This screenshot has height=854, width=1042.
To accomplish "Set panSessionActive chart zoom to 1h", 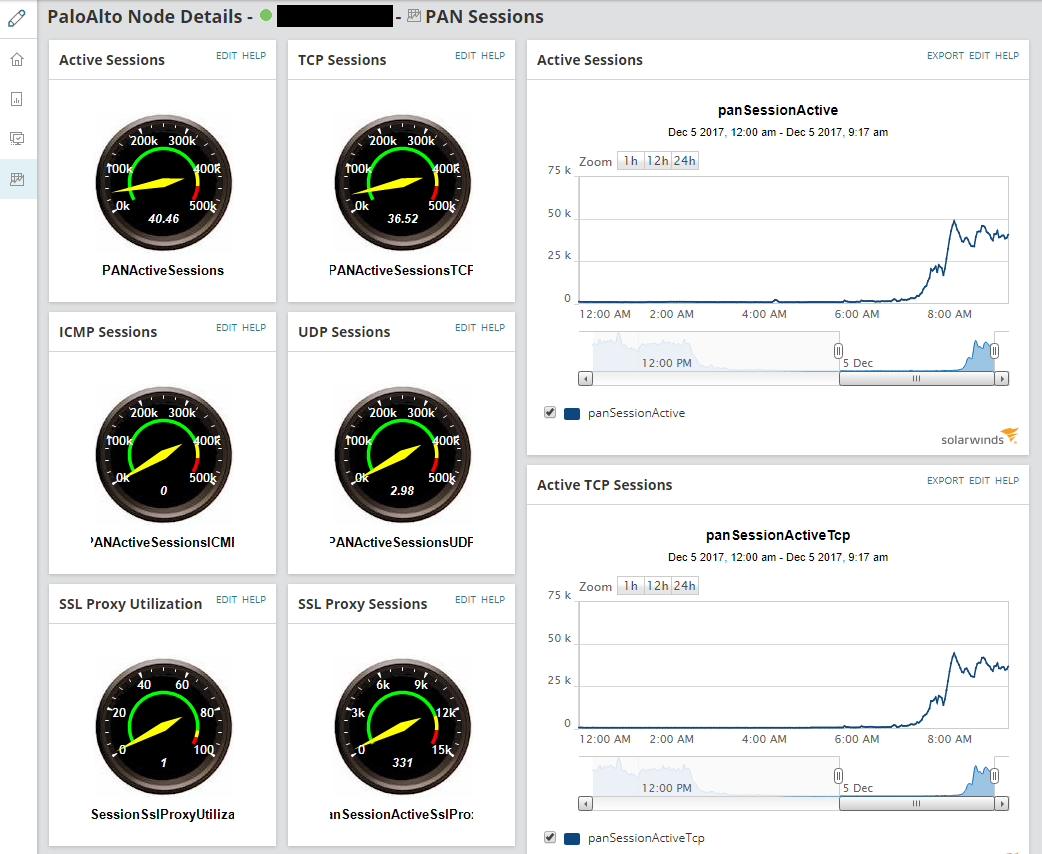I will pos(631,161).
